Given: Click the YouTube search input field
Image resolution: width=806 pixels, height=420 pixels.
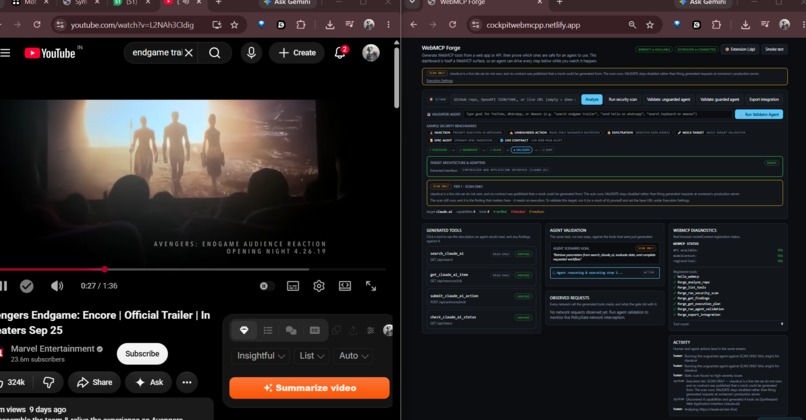Looking at the screenshot, I should coord(157,52).
